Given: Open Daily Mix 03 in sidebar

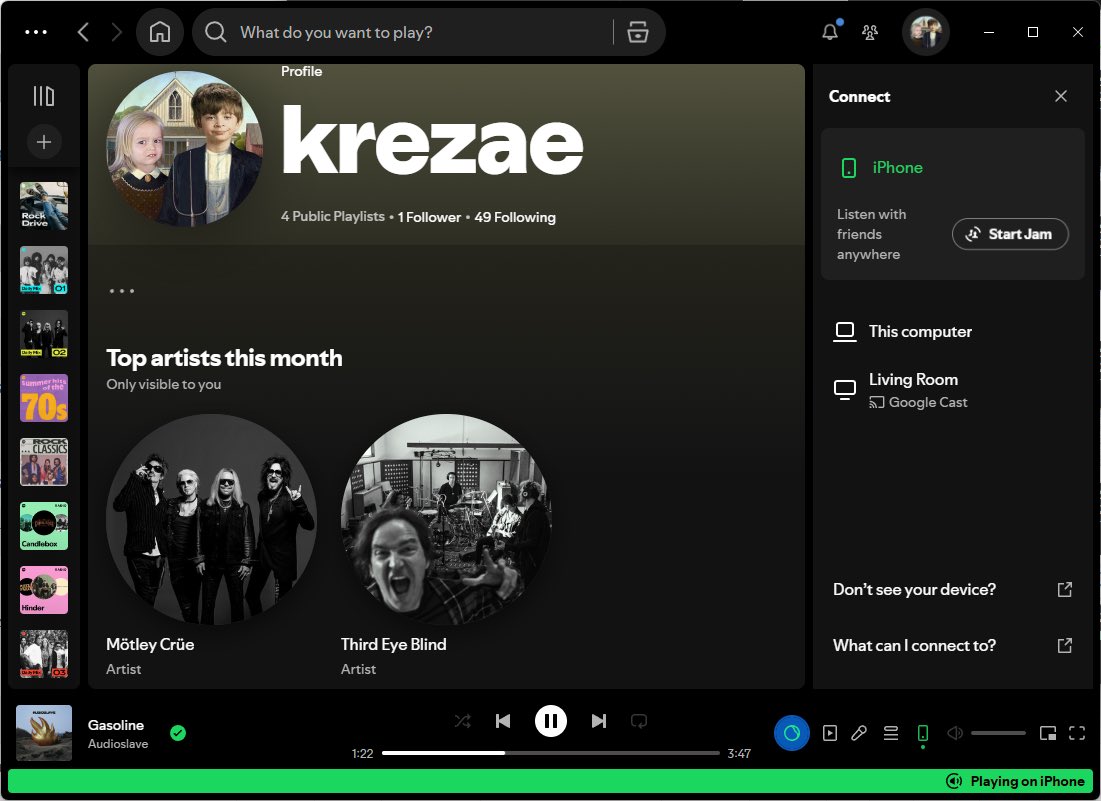Looking at the screenshot, I should pos(44,654).
